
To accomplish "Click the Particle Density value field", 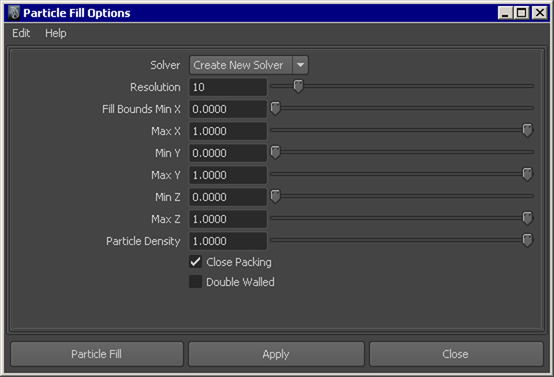I will click(x=228, y=241).
